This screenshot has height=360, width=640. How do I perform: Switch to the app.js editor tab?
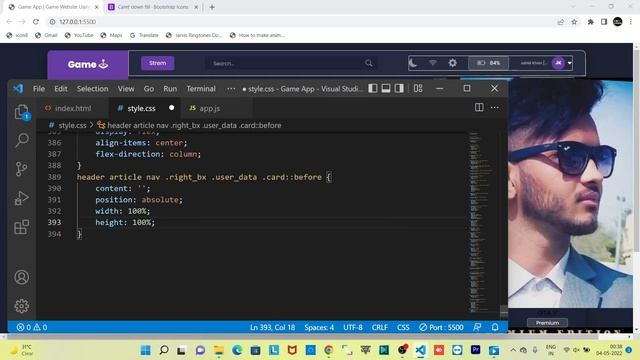coord(209,108)
